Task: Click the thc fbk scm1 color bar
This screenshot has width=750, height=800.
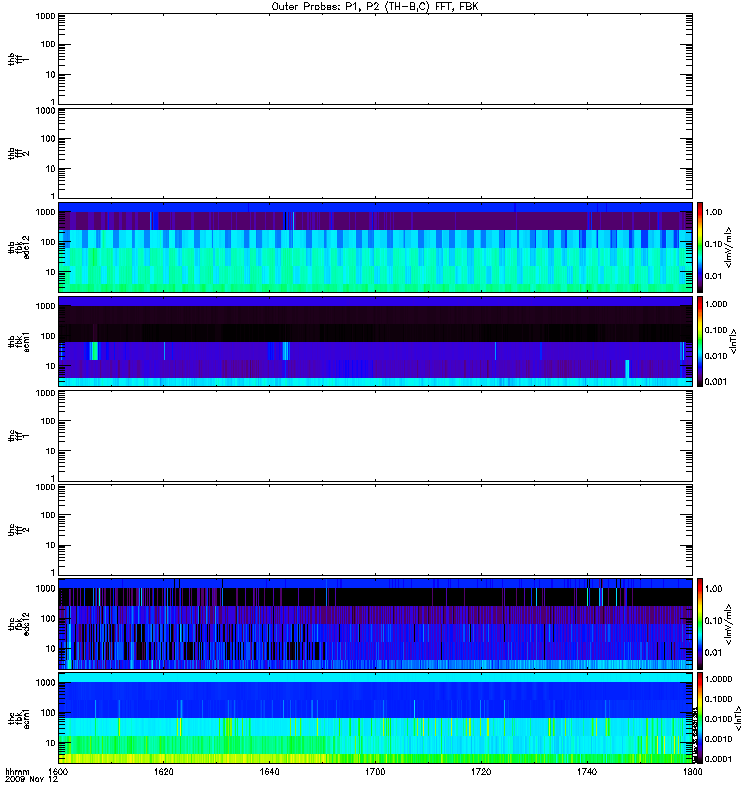Action: tap(700, 718)
